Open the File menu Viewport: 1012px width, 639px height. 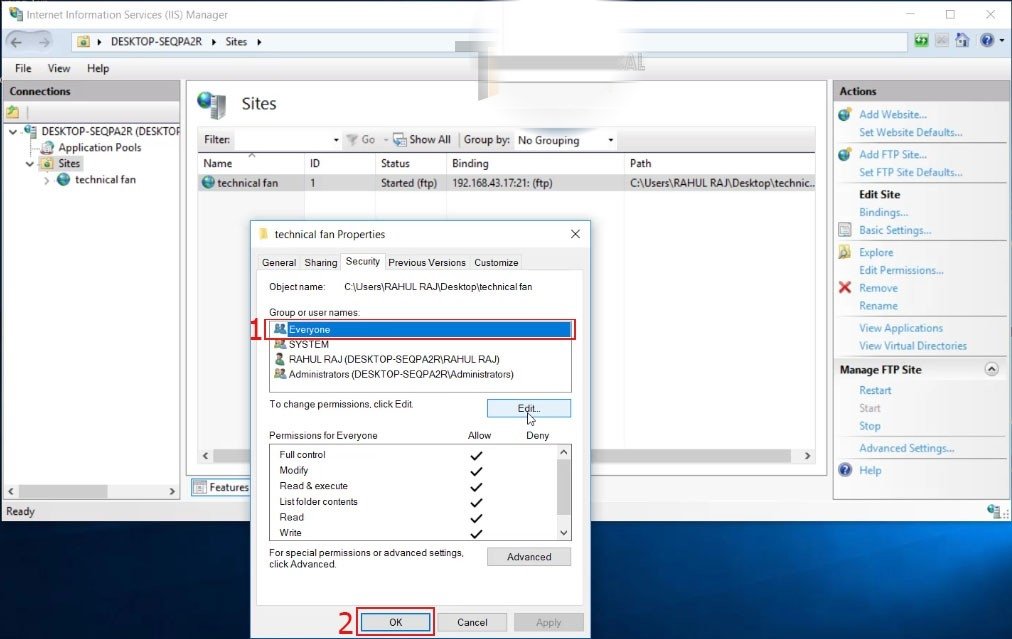tap(23, 68)
